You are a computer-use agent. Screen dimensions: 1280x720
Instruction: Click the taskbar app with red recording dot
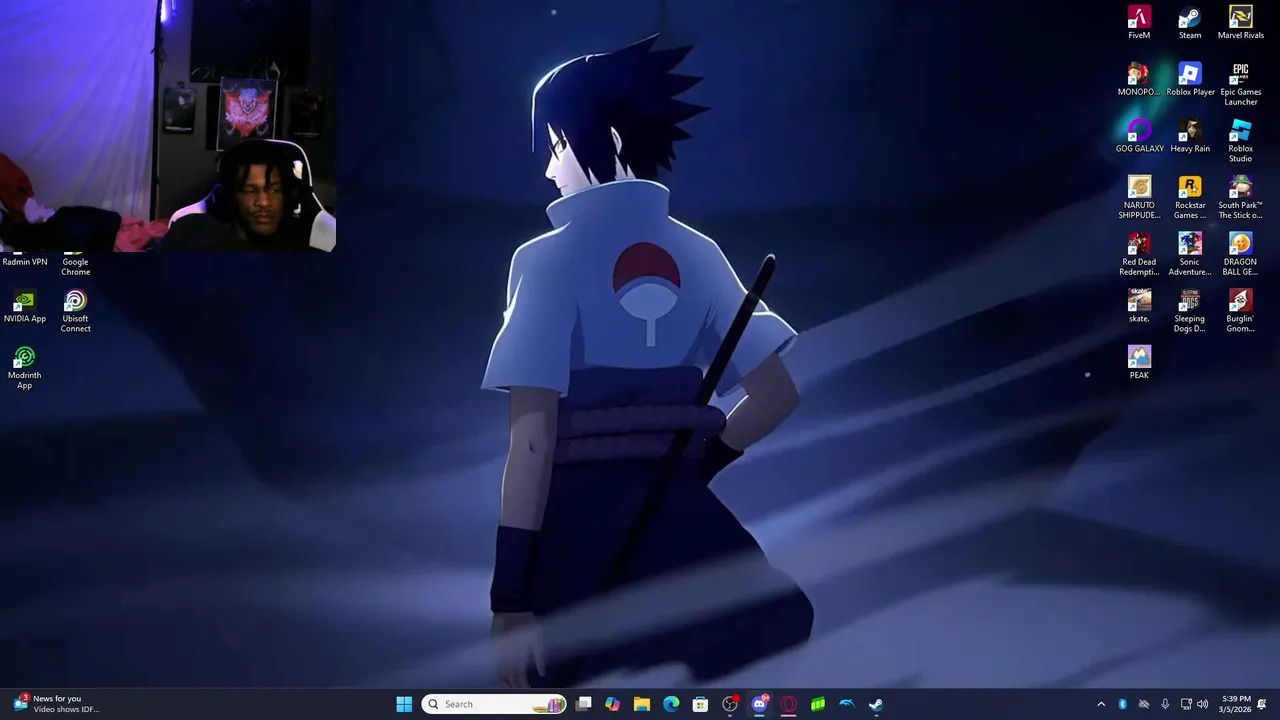pos(730,704)
